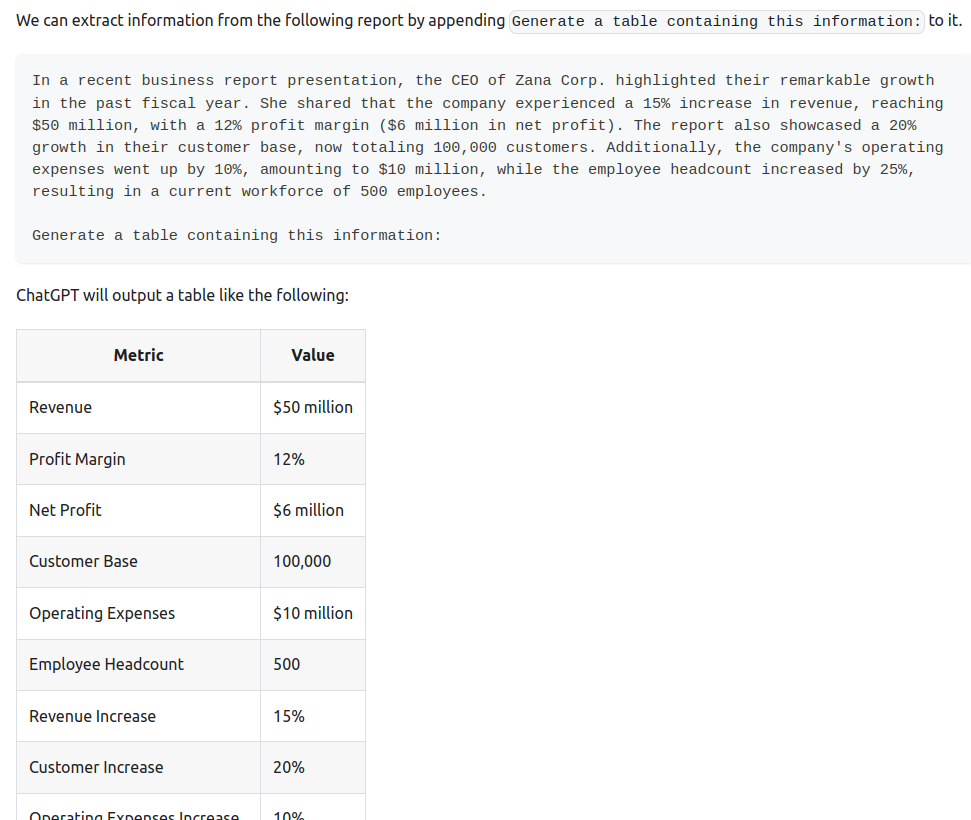Click the 'Customer Increase' cell
This screenshot has height=820, width=971.
[x=138, y=767]
